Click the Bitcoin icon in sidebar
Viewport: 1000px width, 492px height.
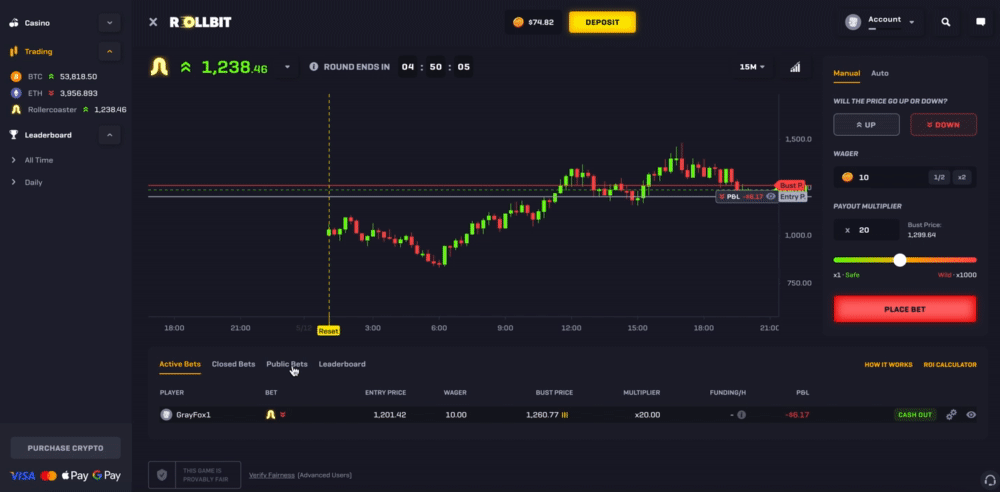(x=16, y=77)
